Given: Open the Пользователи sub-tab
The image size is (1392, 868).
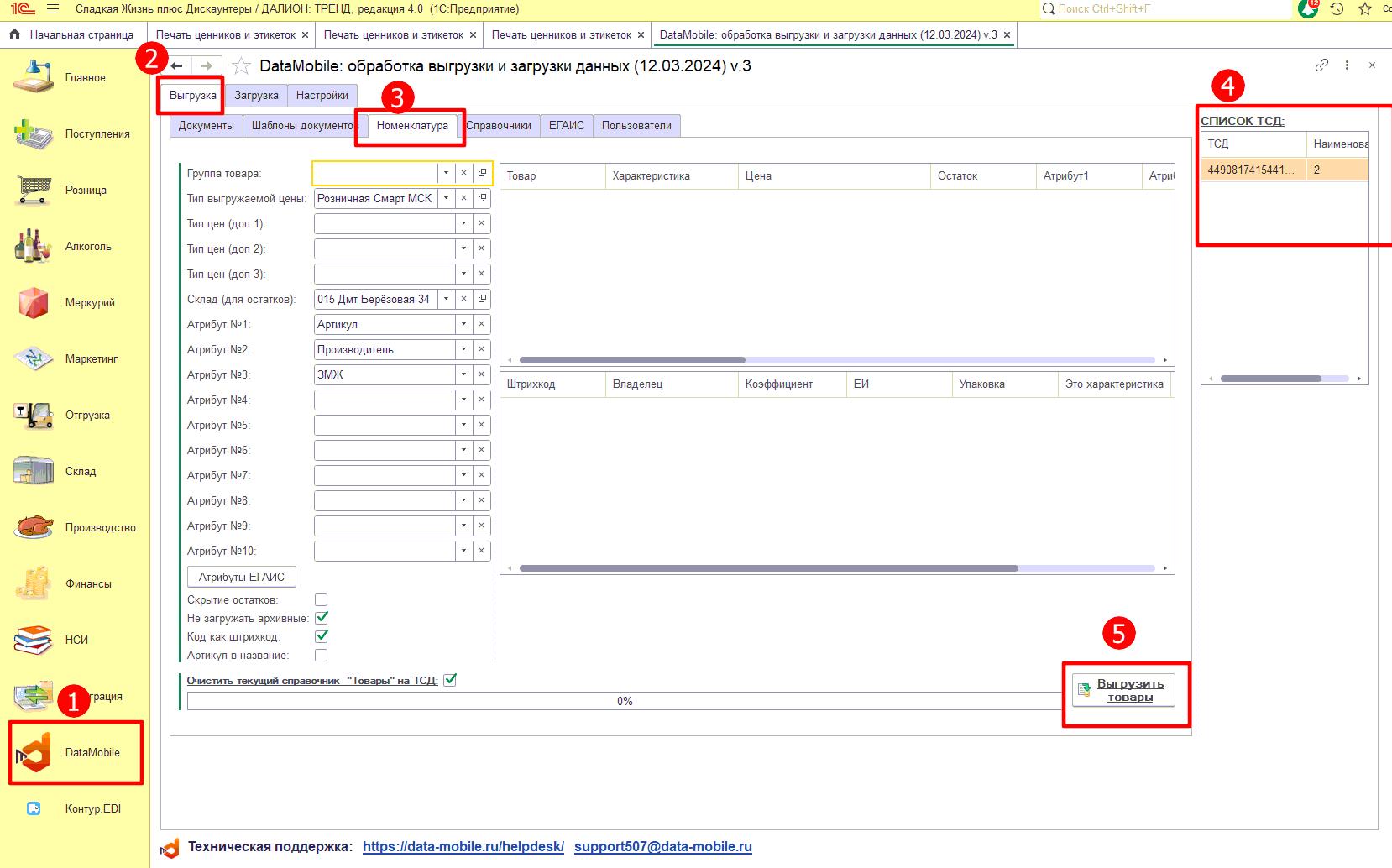Looking at the screenshot, I should coord(636,126).
